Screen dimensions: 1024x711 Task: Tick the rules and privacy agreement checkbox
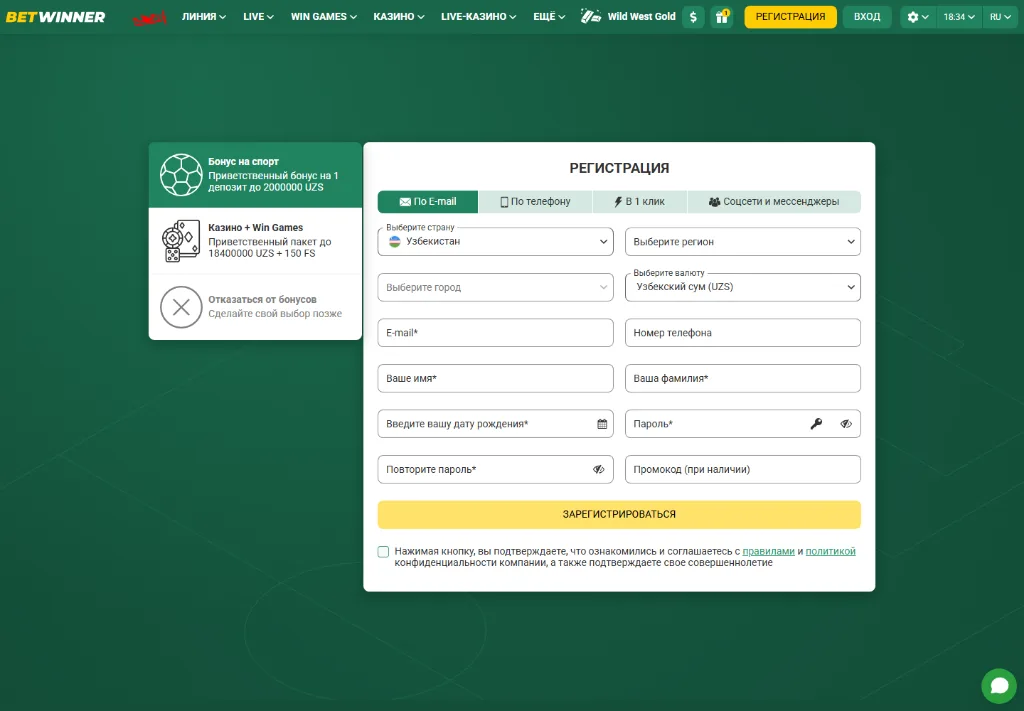coord(383,552)
